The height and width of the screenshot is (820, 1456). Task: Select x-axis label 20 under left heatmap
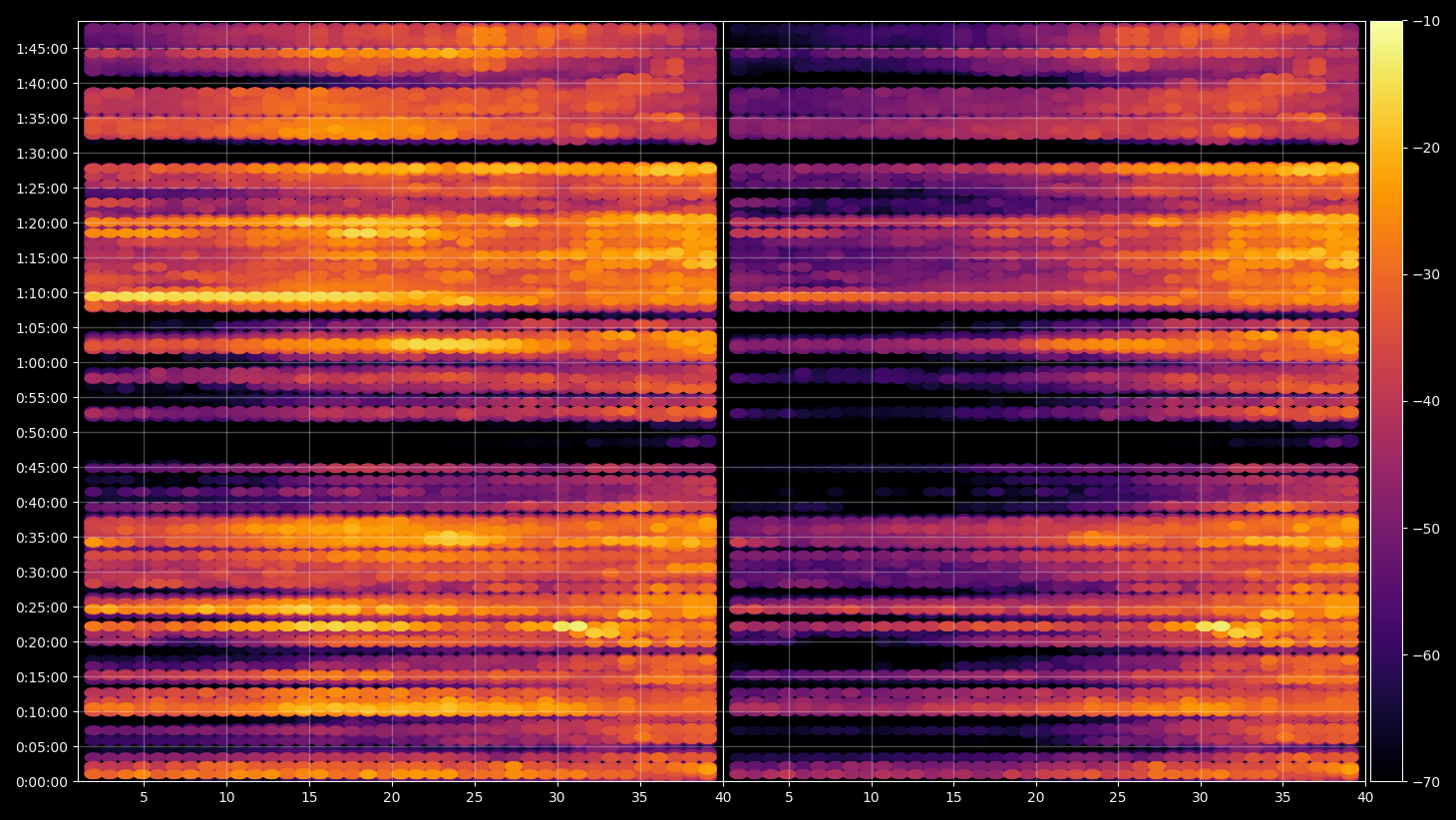(x=392, y=798)
